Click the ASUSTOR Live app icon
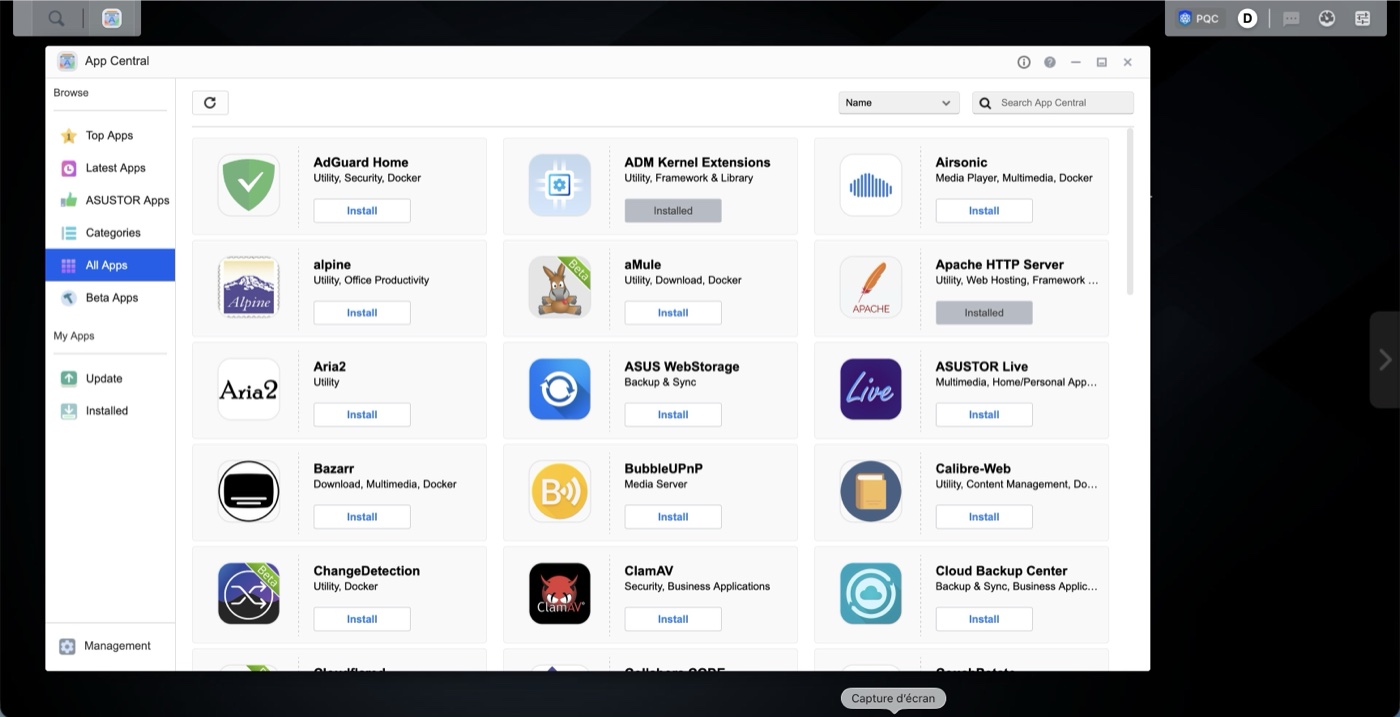 pyautogui.click(x=871, y=389)
